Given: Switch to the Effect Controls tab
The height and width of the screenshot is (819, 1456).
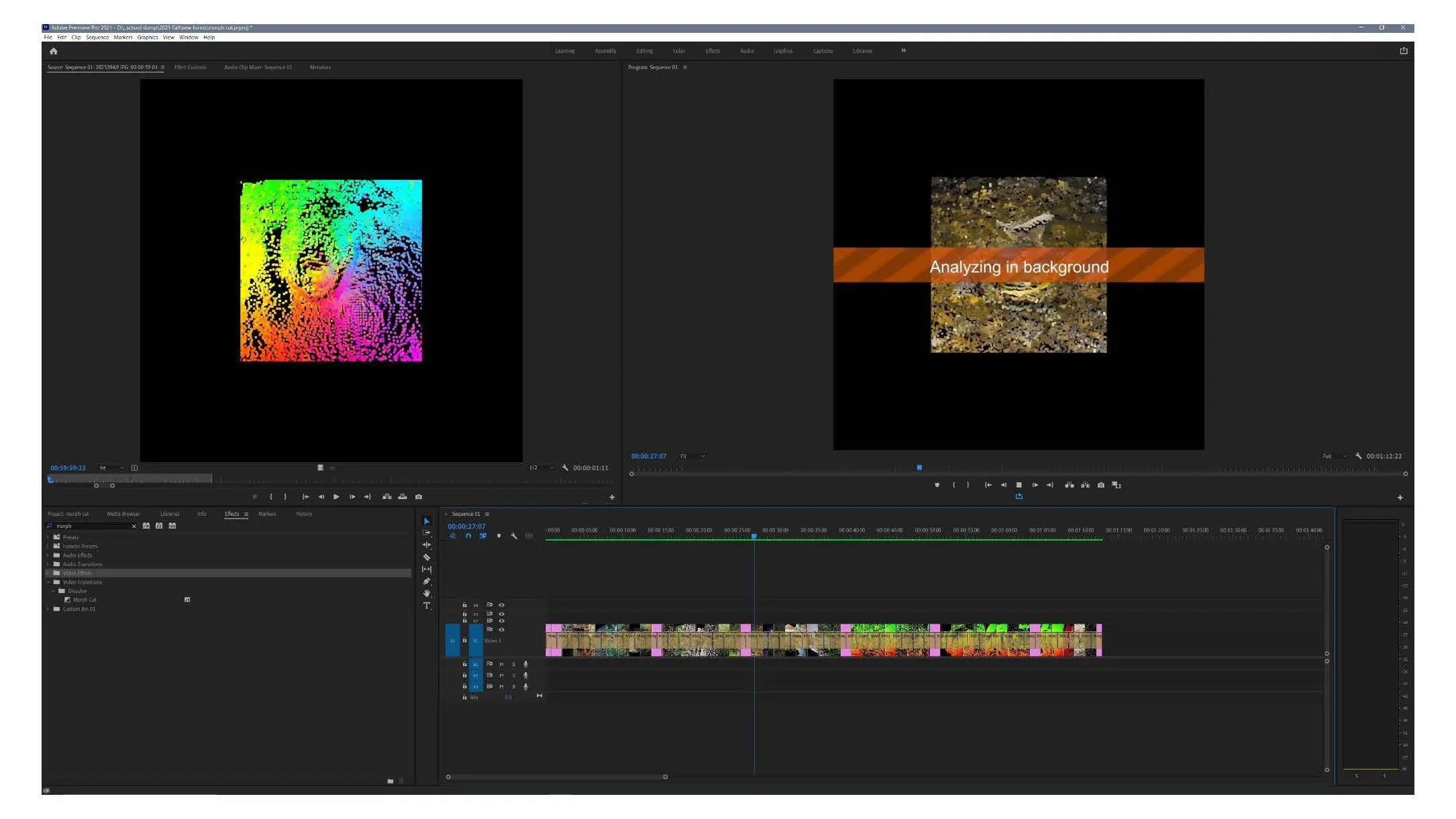Looking at the screenshot, I should click(191, 68).
